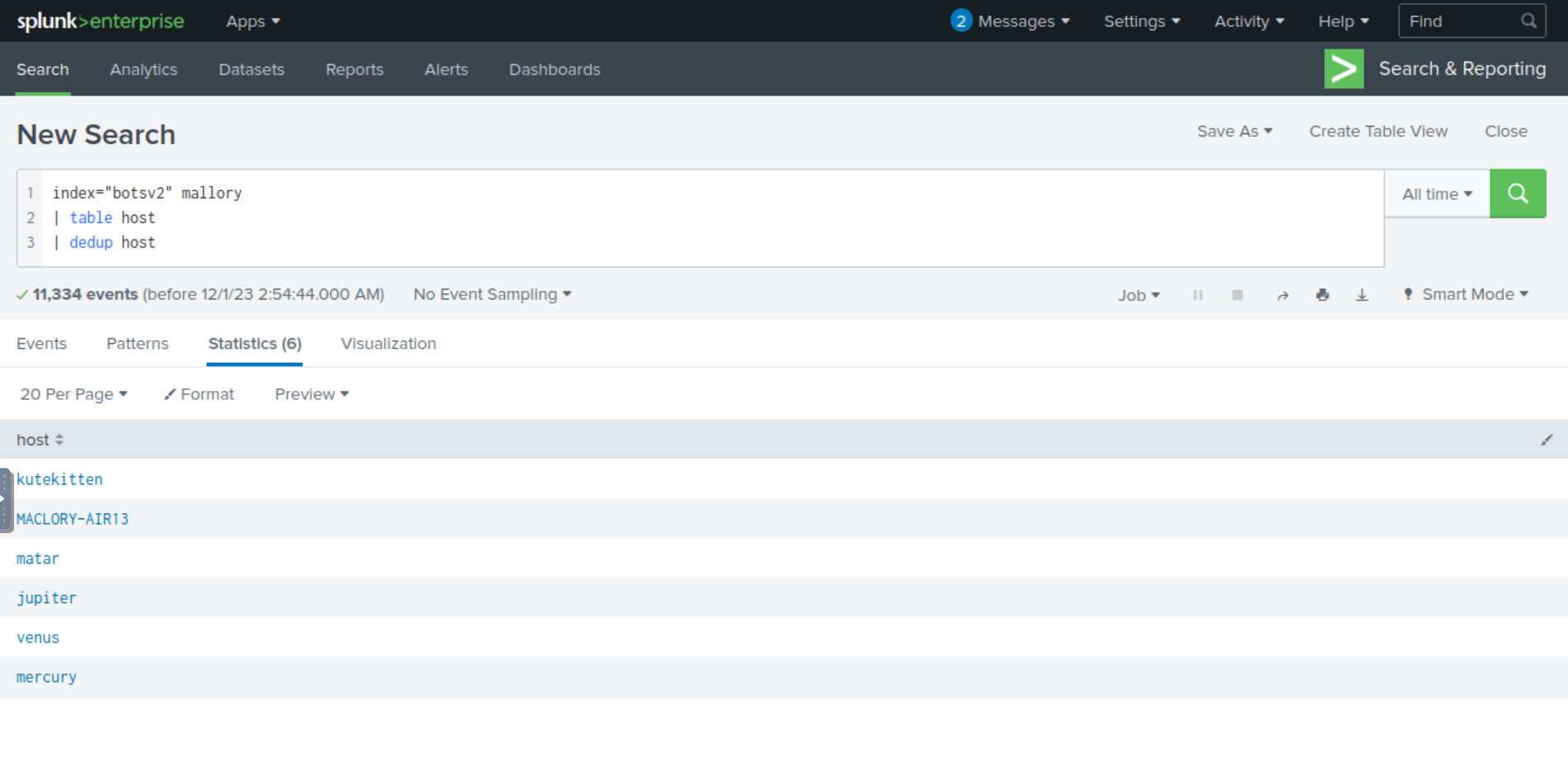1568x771 pixels.
Task: Change 20 Per Page setting
Action: [73, 394]
